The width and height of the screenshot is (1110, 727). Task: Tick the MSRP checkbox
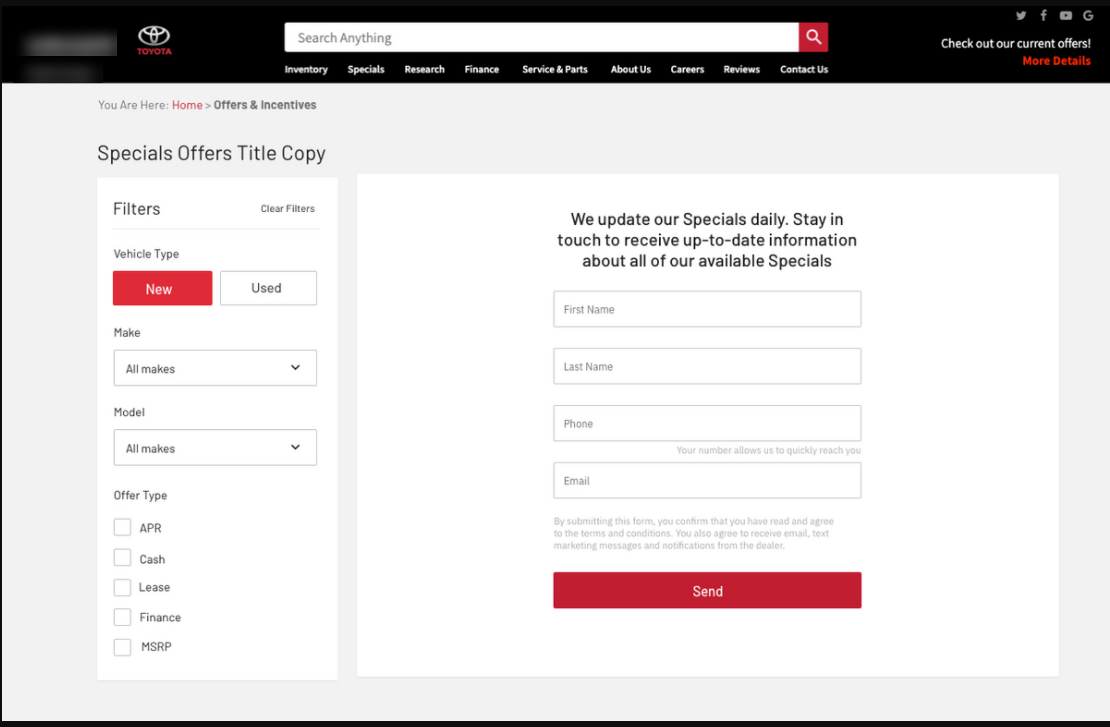click(x=122, y=647)
